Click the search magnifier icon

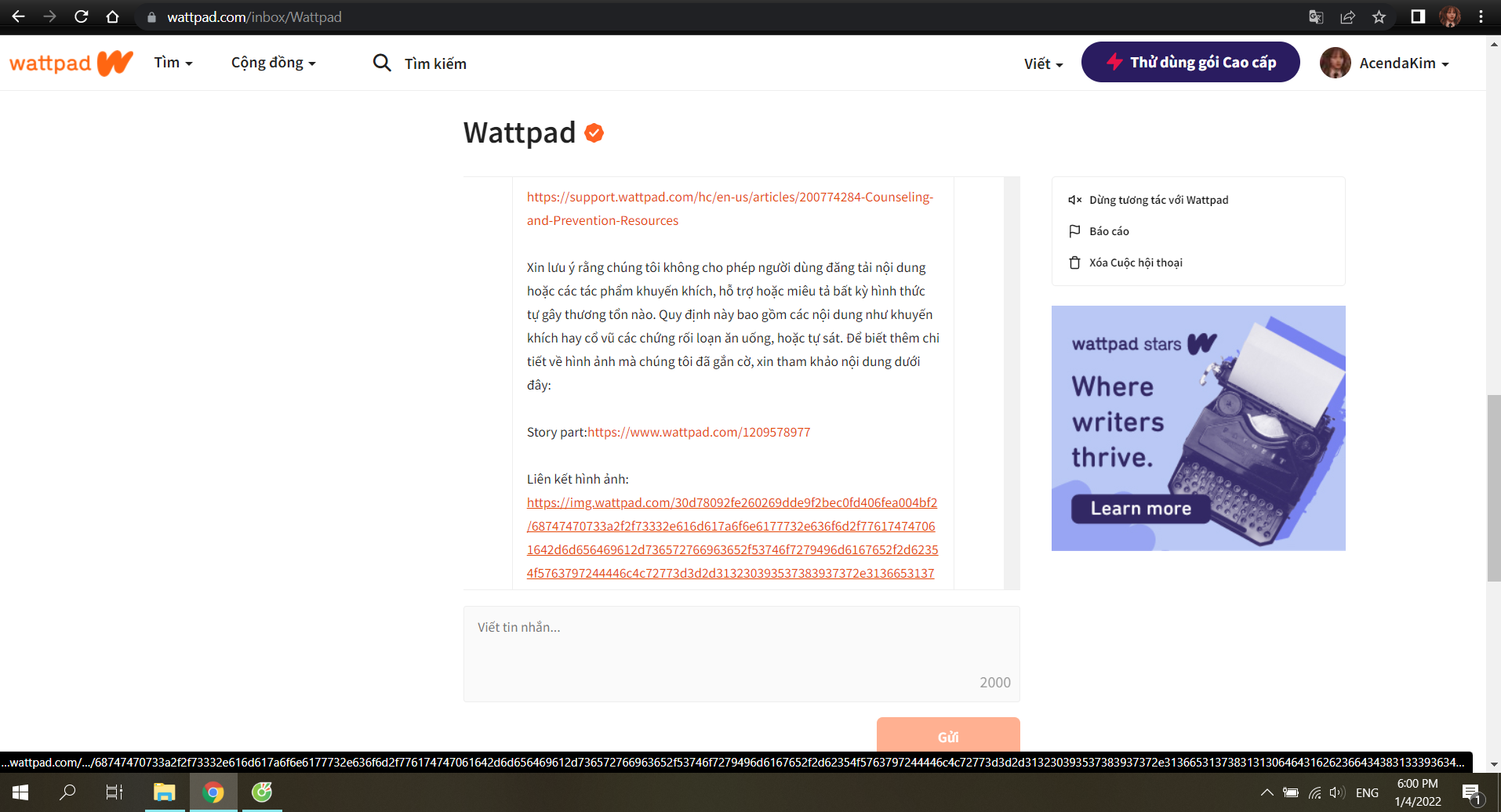[x=382, y=63]
